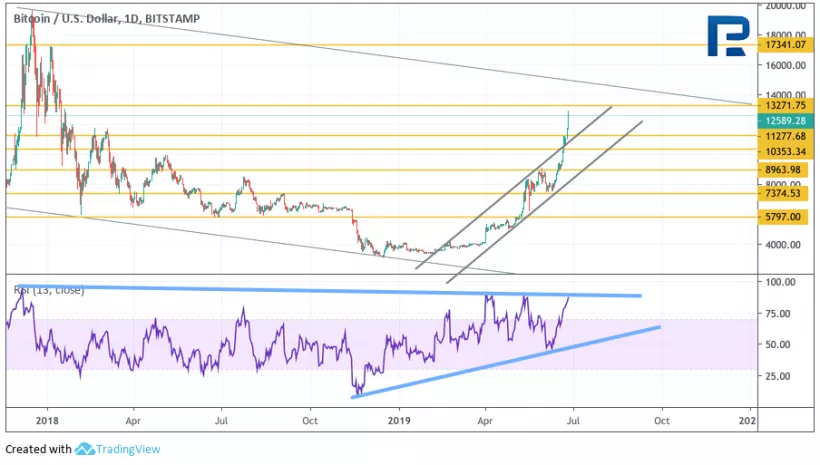Click the 100.00 RSI scale value
Viewport: 820px width, 465px height.
[780, 283]
